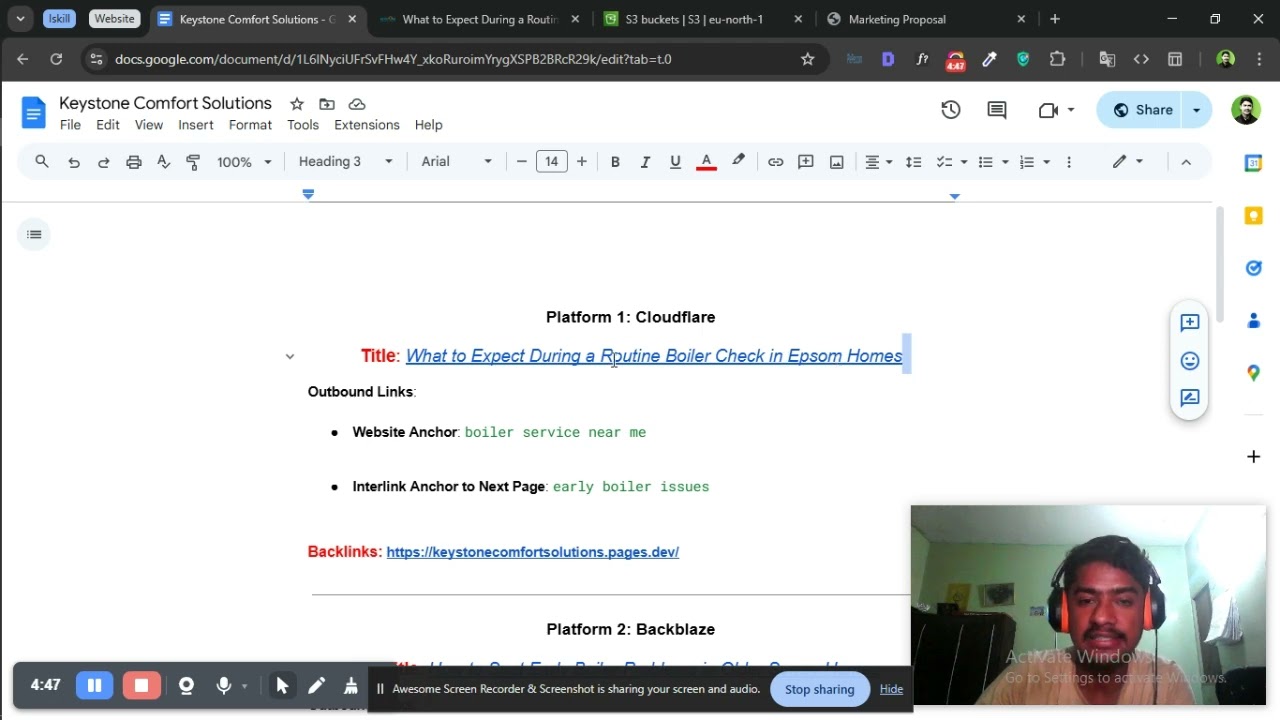Image resolution: width=1280 pixels, height=720 pixels.
Task: Open Spelling and grammar check
Action: point(163,162)
